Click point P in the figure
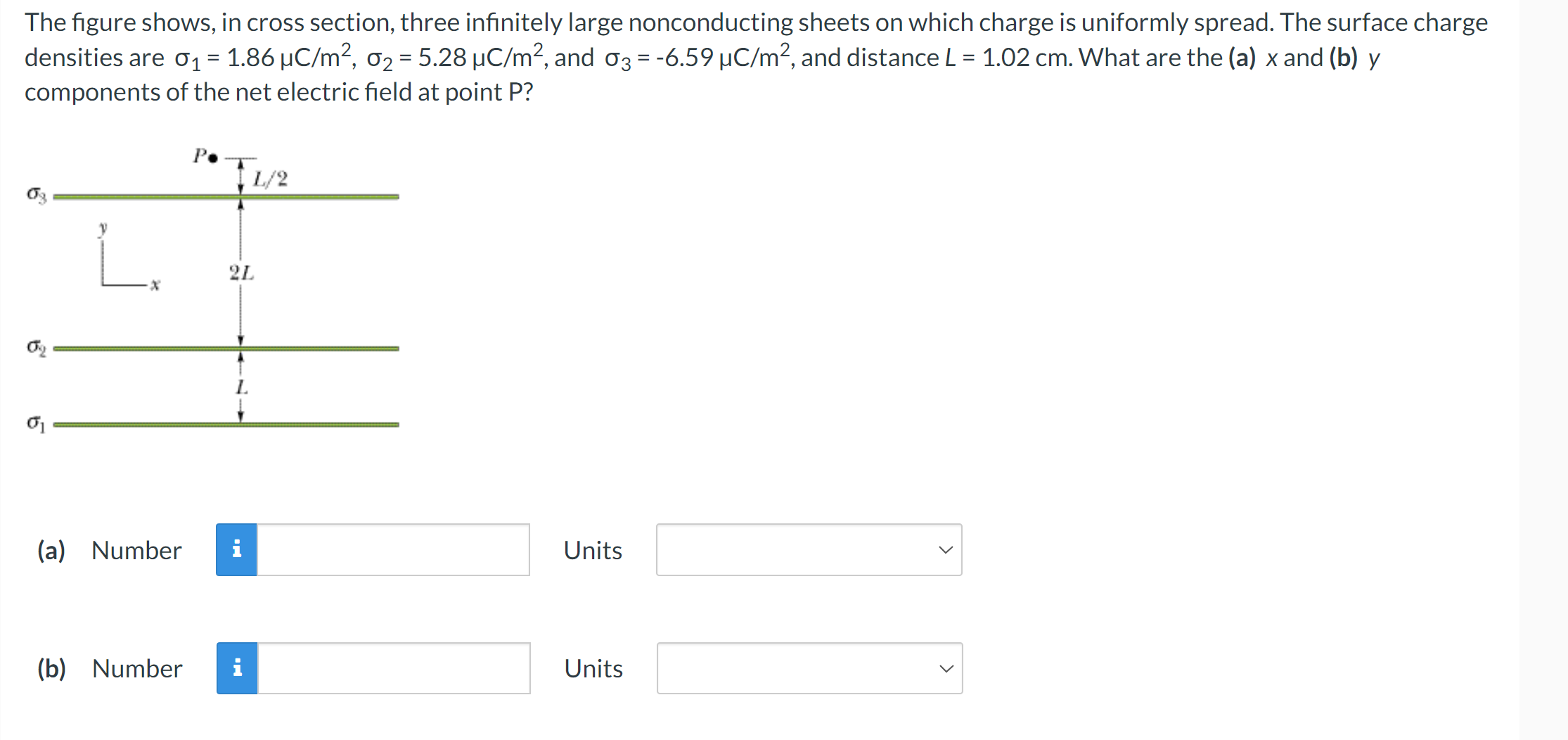 213,158
